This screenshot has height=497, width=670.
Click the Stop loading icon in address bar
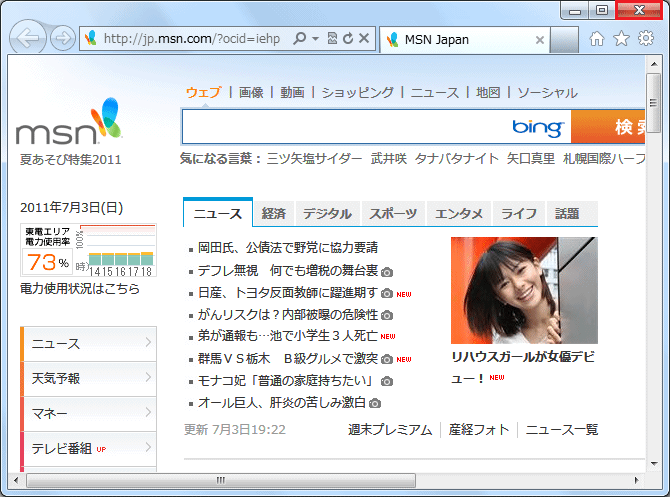point(364,39)
